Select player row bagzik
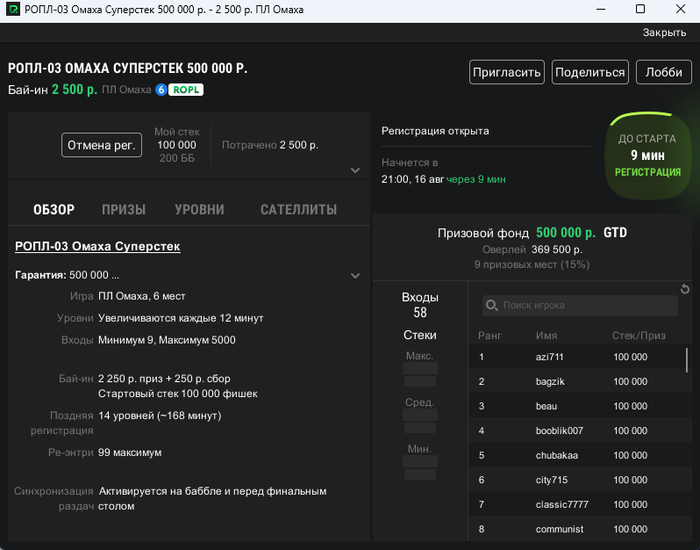The height and width of the screenshot is (550, 700). [x=580, y=381]
